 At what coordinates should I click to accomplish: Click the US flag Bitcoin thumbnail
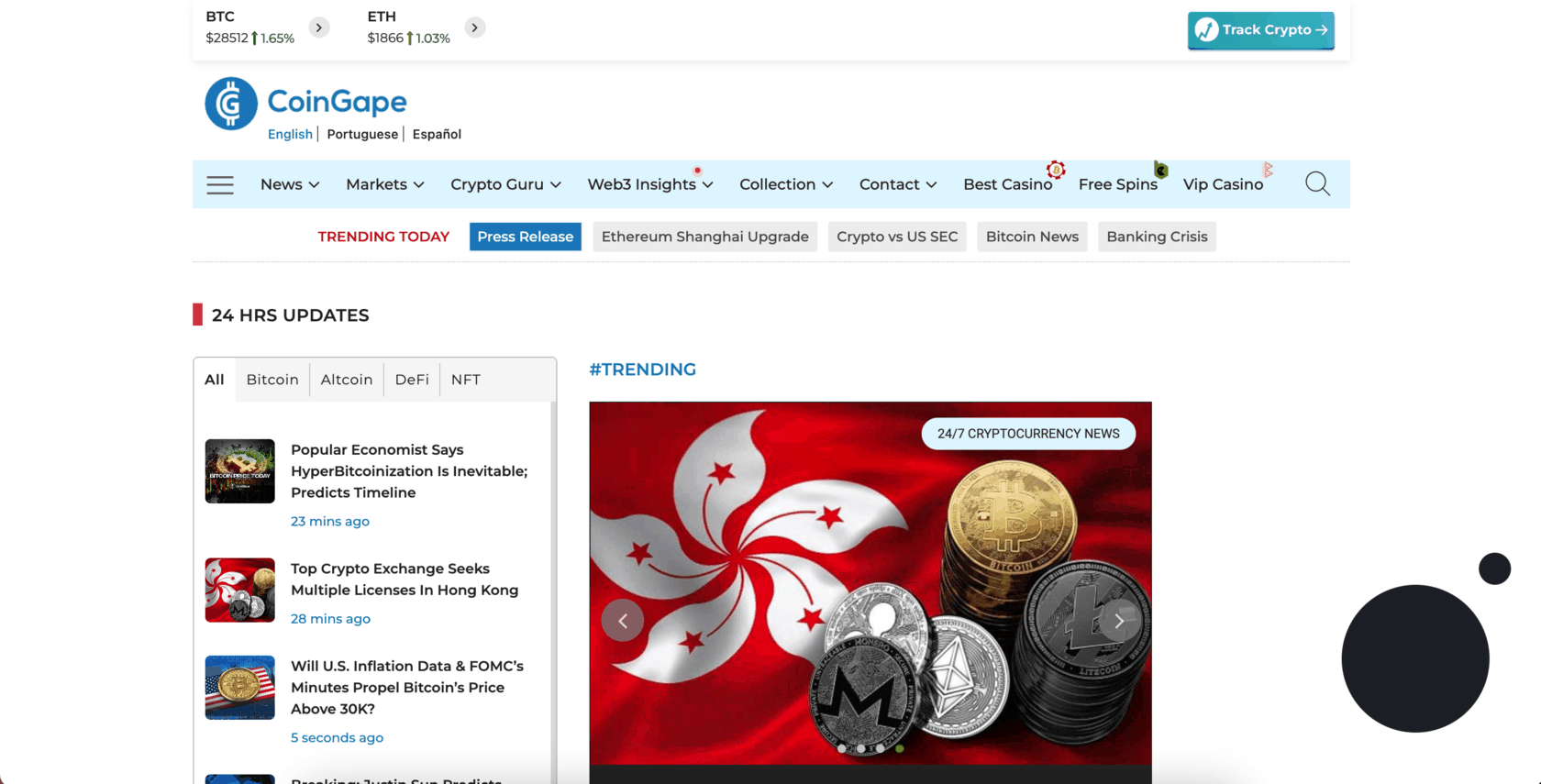pos(240,688)
